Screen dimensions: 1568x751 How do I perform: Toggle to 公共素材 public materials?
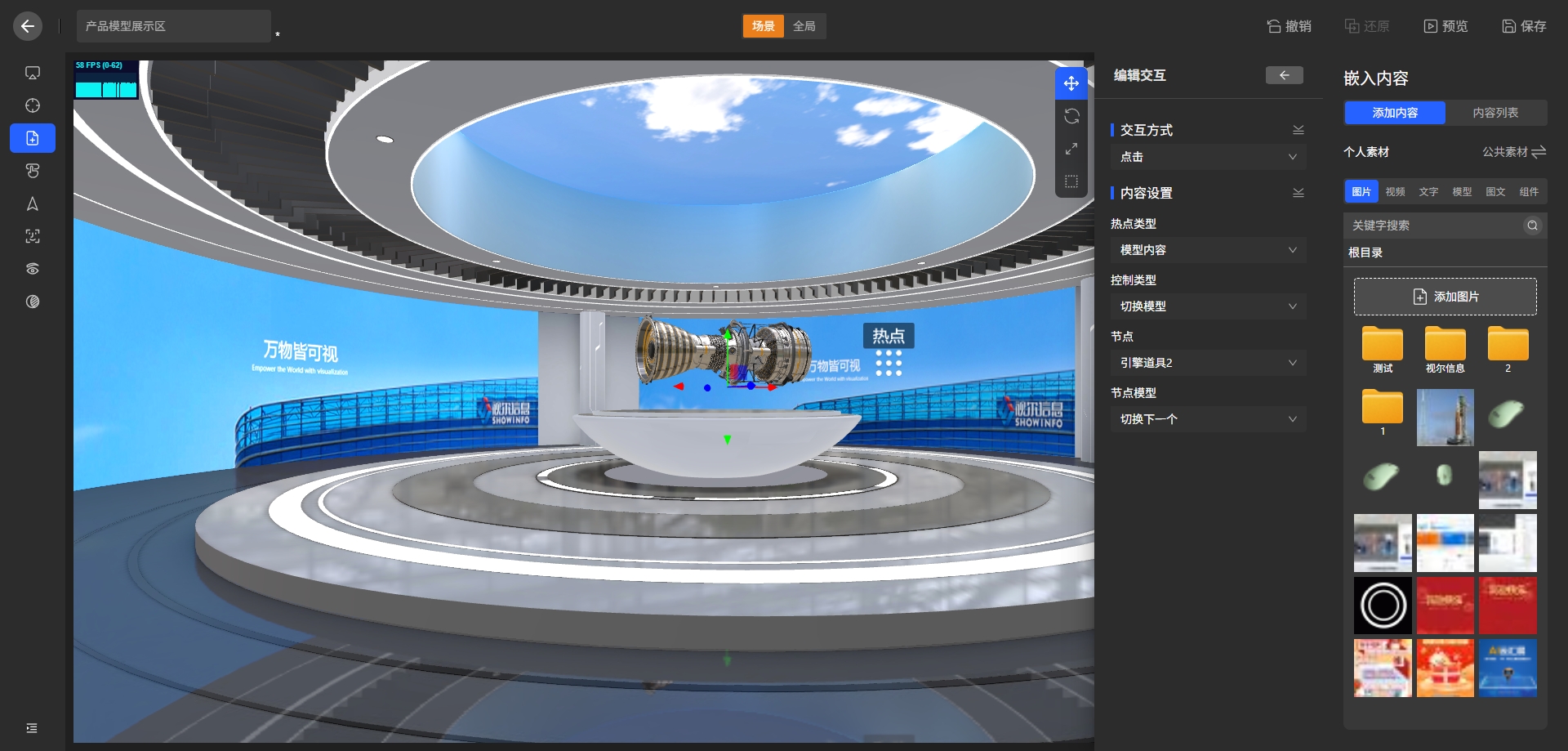click(x=1513, y=152)
